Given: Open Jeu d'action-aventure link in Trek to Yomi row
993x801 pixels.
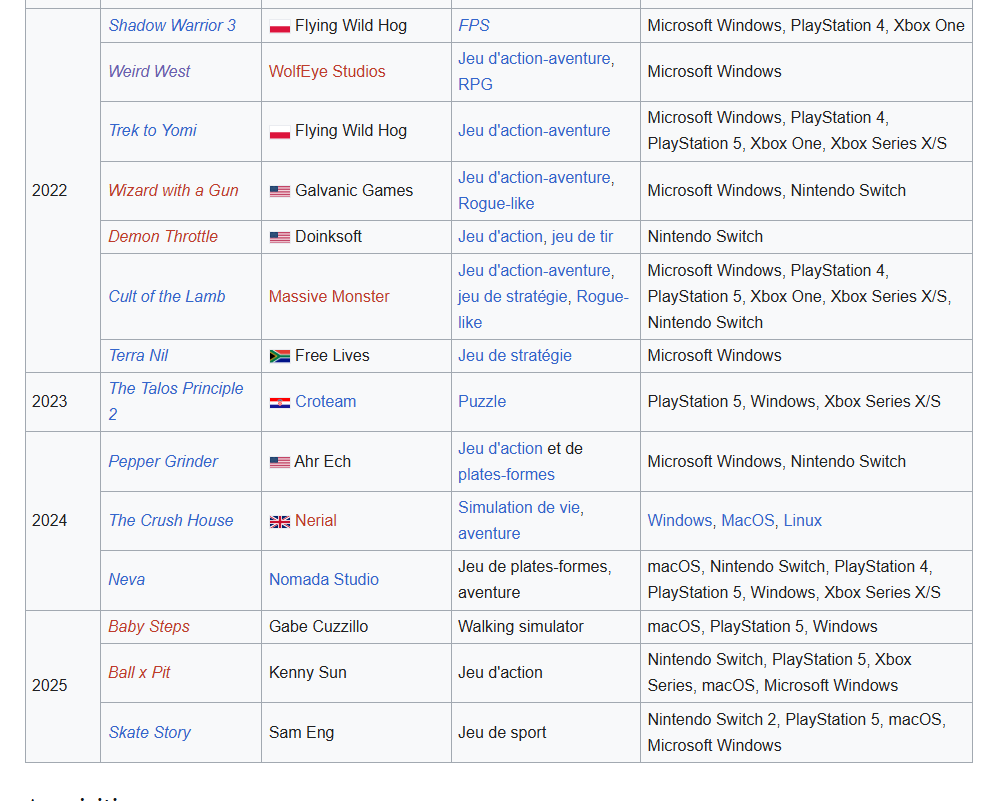Looking at the screenshot, I should [x=534, y=130].
